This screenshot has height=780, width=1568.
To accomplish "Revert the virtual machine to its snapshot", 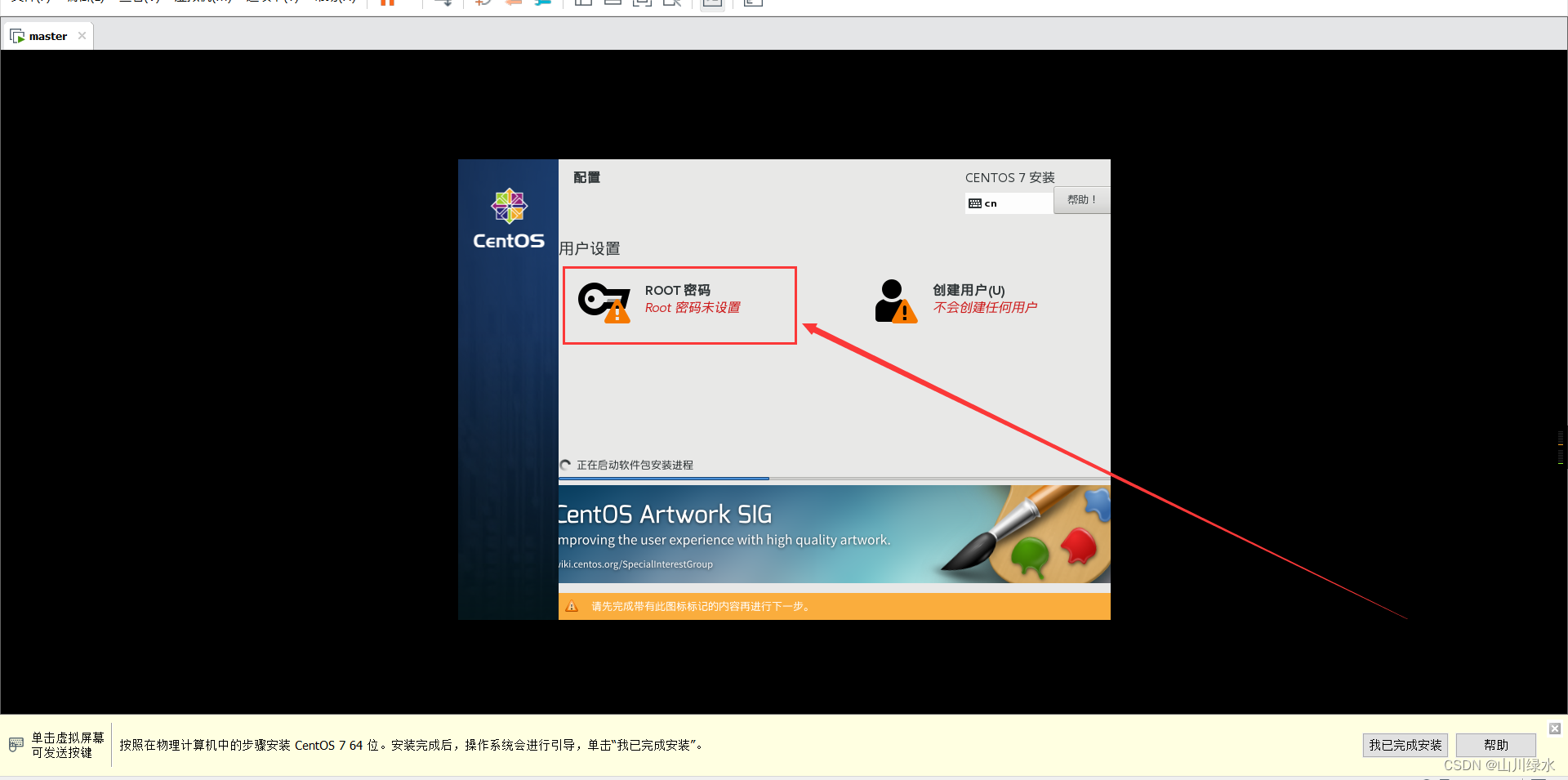I will pos(512,3).
